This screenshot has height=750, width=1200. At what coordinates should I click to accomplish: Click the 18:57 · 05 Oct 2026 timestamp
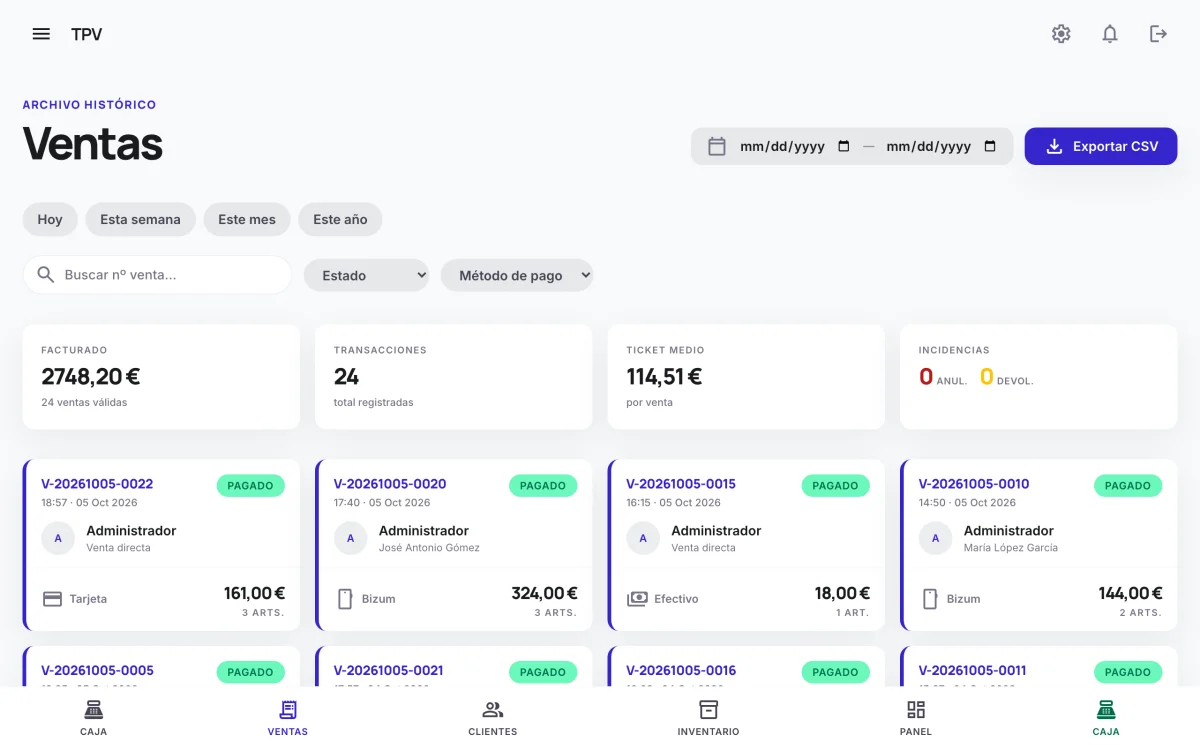89,503
